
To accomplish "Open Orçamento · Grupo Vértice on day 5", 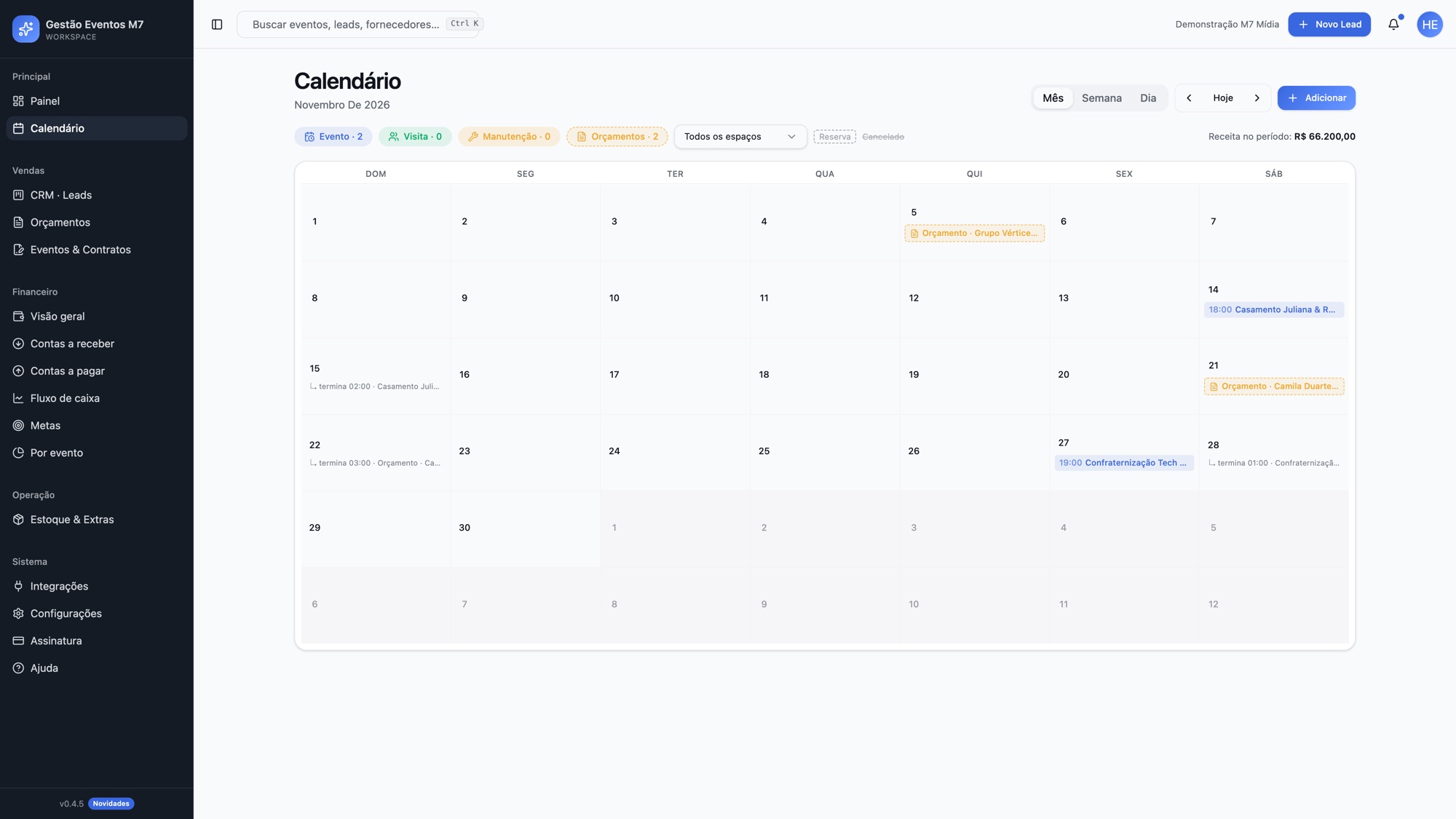I will [x=975, y=234].
